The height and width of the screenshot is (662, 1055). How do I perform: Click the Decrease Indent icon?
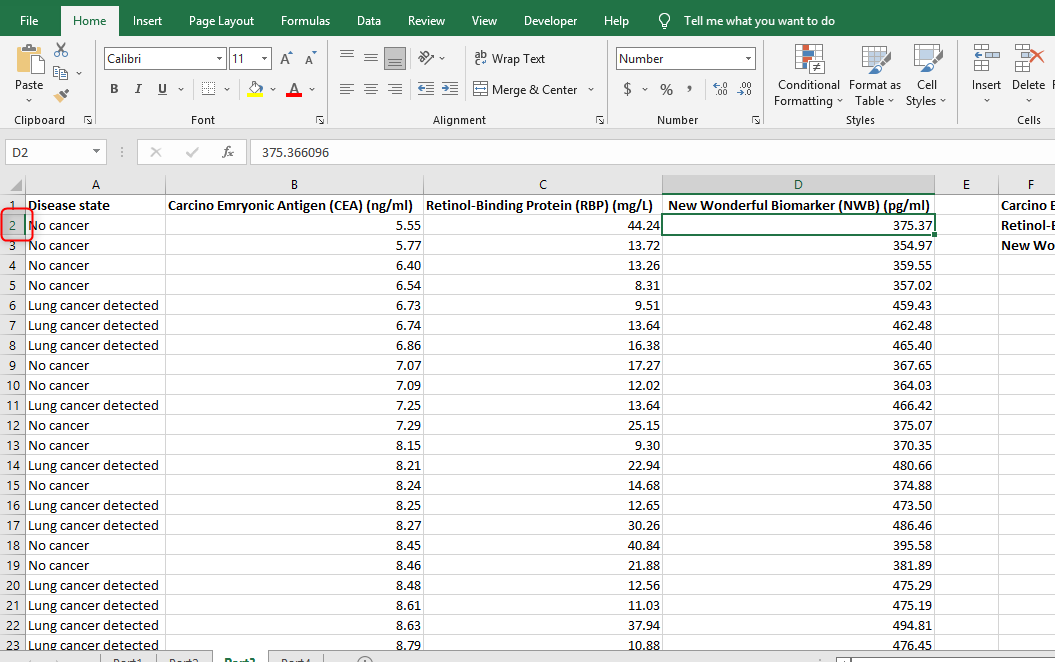pyautogui.click(x=426, y=89)
